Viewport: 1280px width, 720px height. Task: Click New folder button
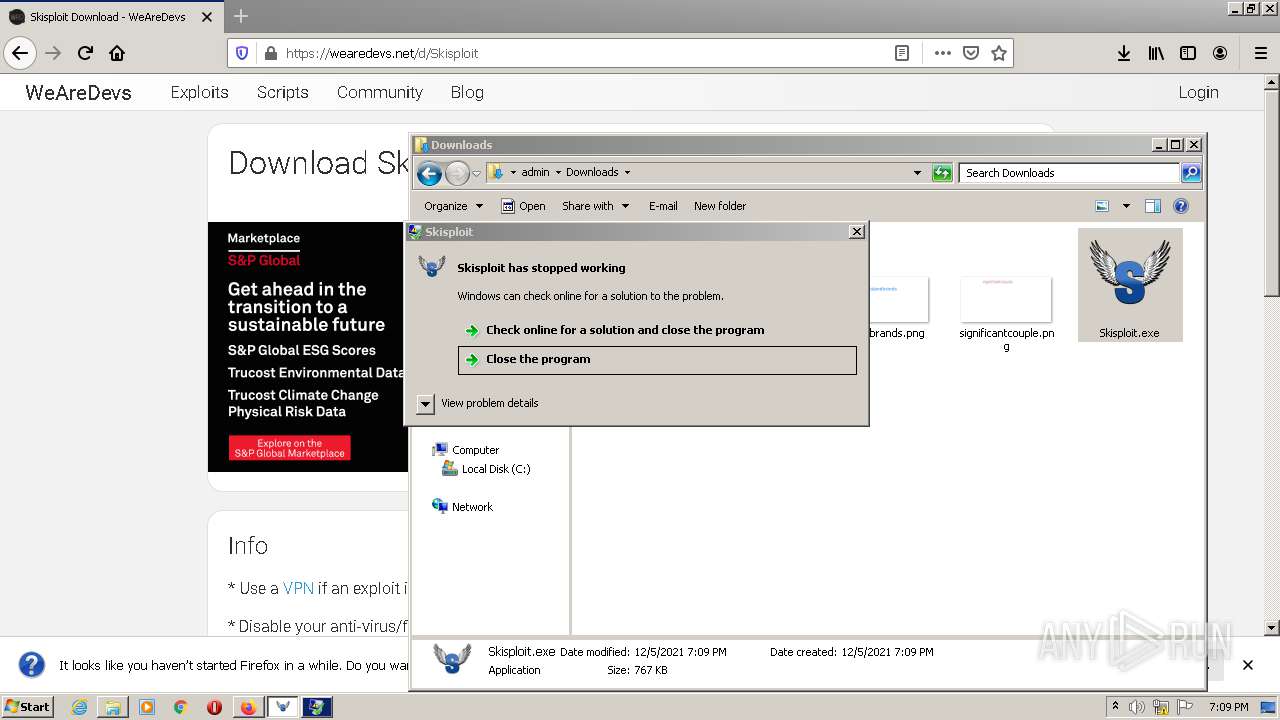coord(720,206)
